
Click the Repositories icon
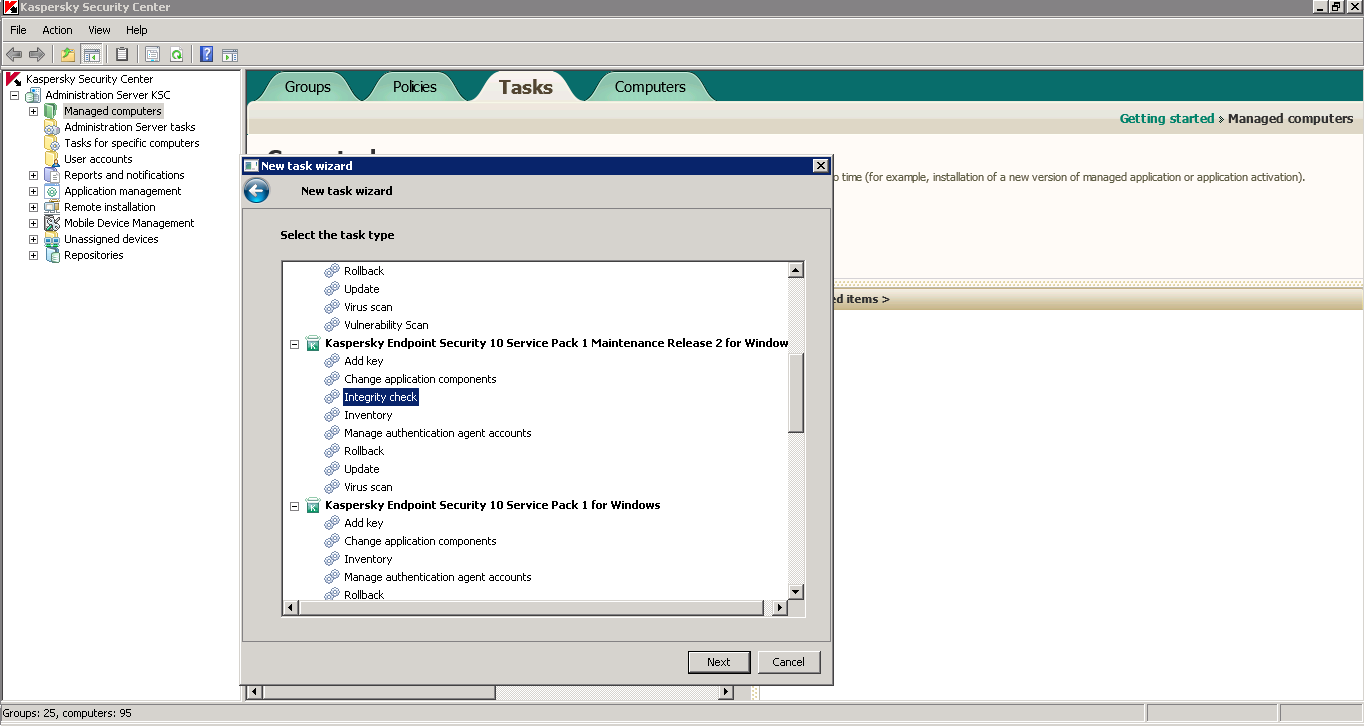[x=52, y=255]
